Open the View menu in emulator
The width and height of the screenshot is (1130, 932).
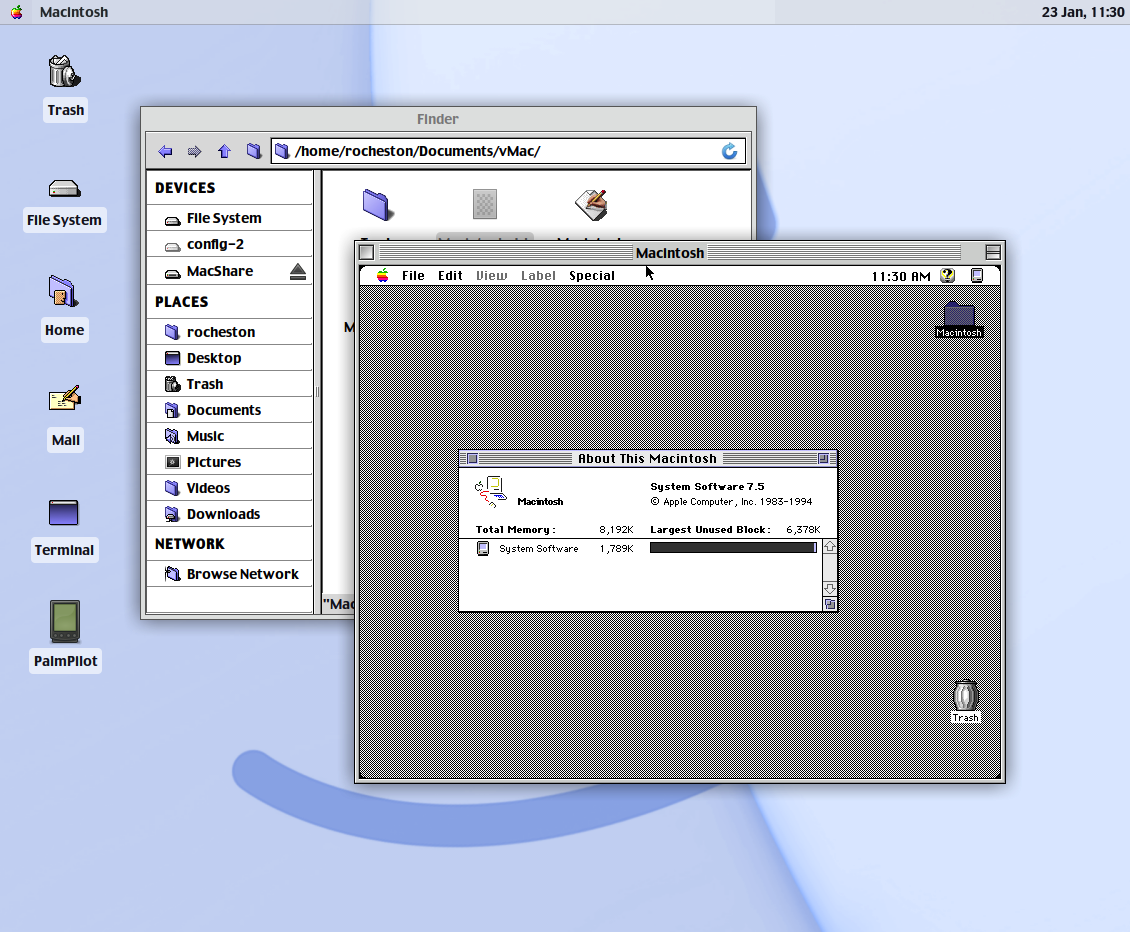tap(491, 275)
